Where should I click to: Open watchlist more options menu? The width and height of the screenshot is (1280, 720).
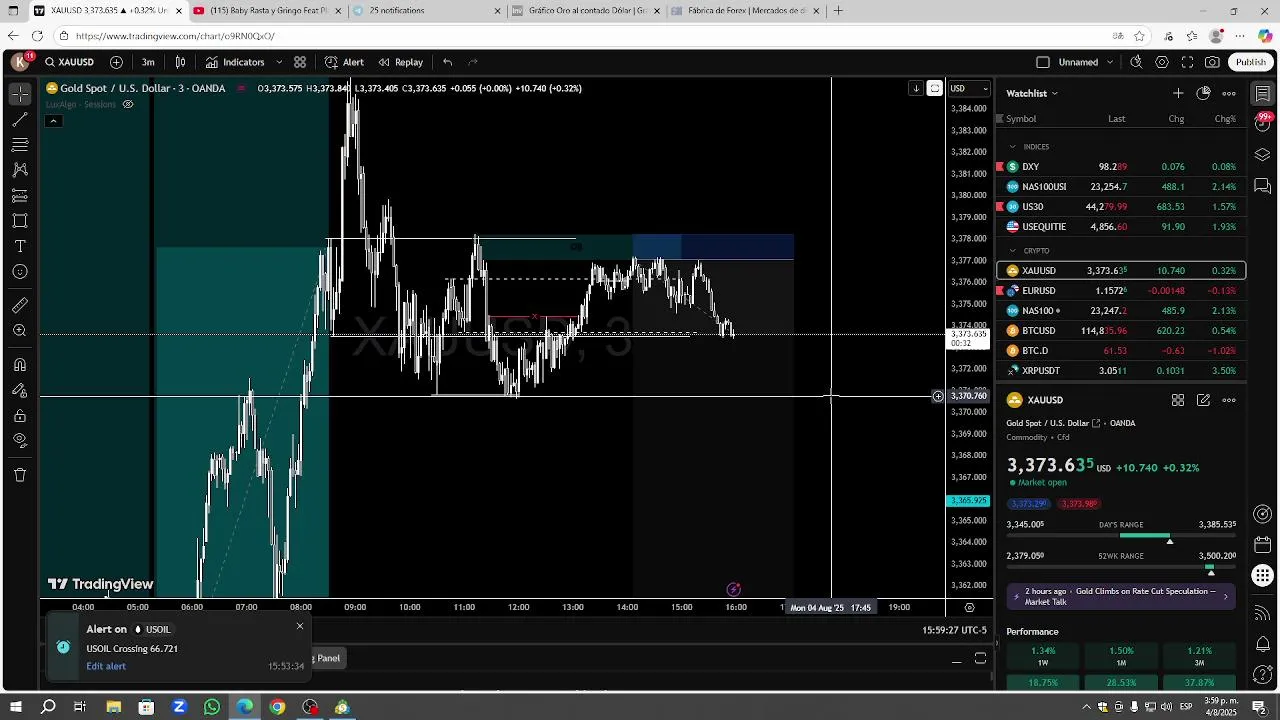pos(1229,93)
